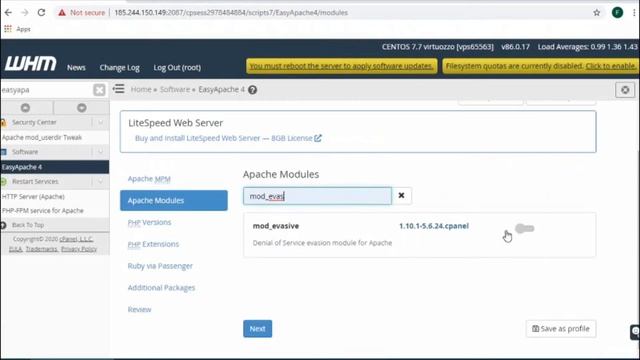640x360 pixels.
Task: Open the Apps grid shortcut in the bookmarks bar
Action: [8, 29]
